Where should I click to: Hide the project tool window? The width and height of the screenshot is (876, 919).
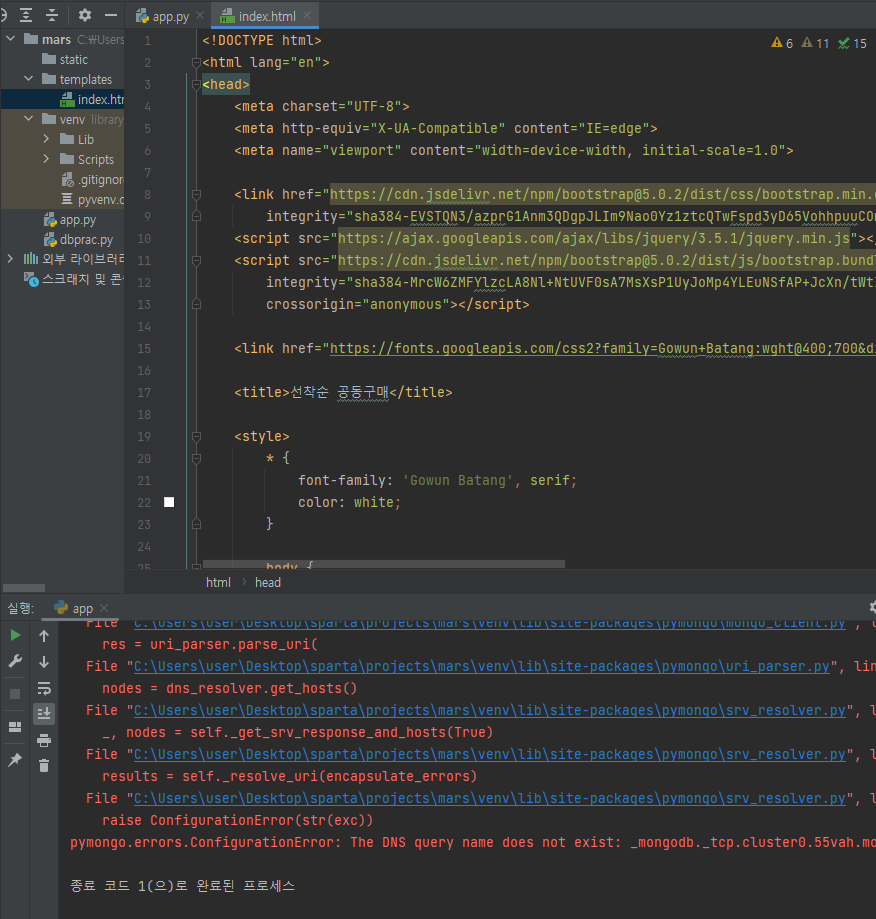(111, 15)
